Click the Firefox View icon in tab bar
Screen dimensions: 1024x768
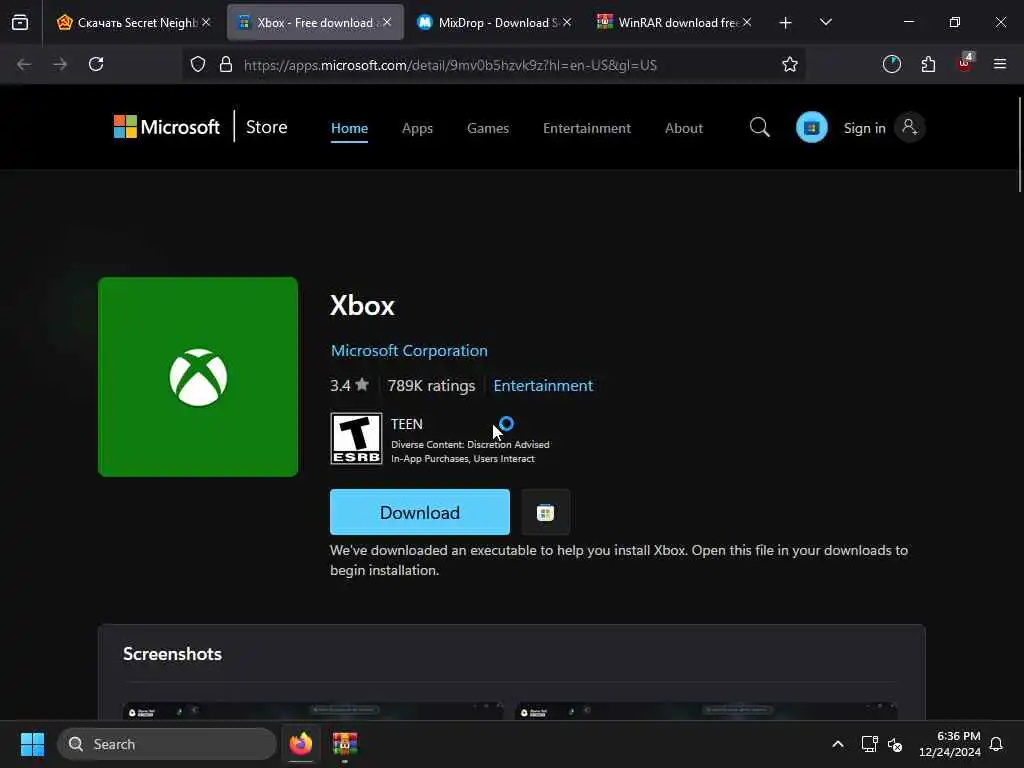pyautogui.click(x=20, y=22)
